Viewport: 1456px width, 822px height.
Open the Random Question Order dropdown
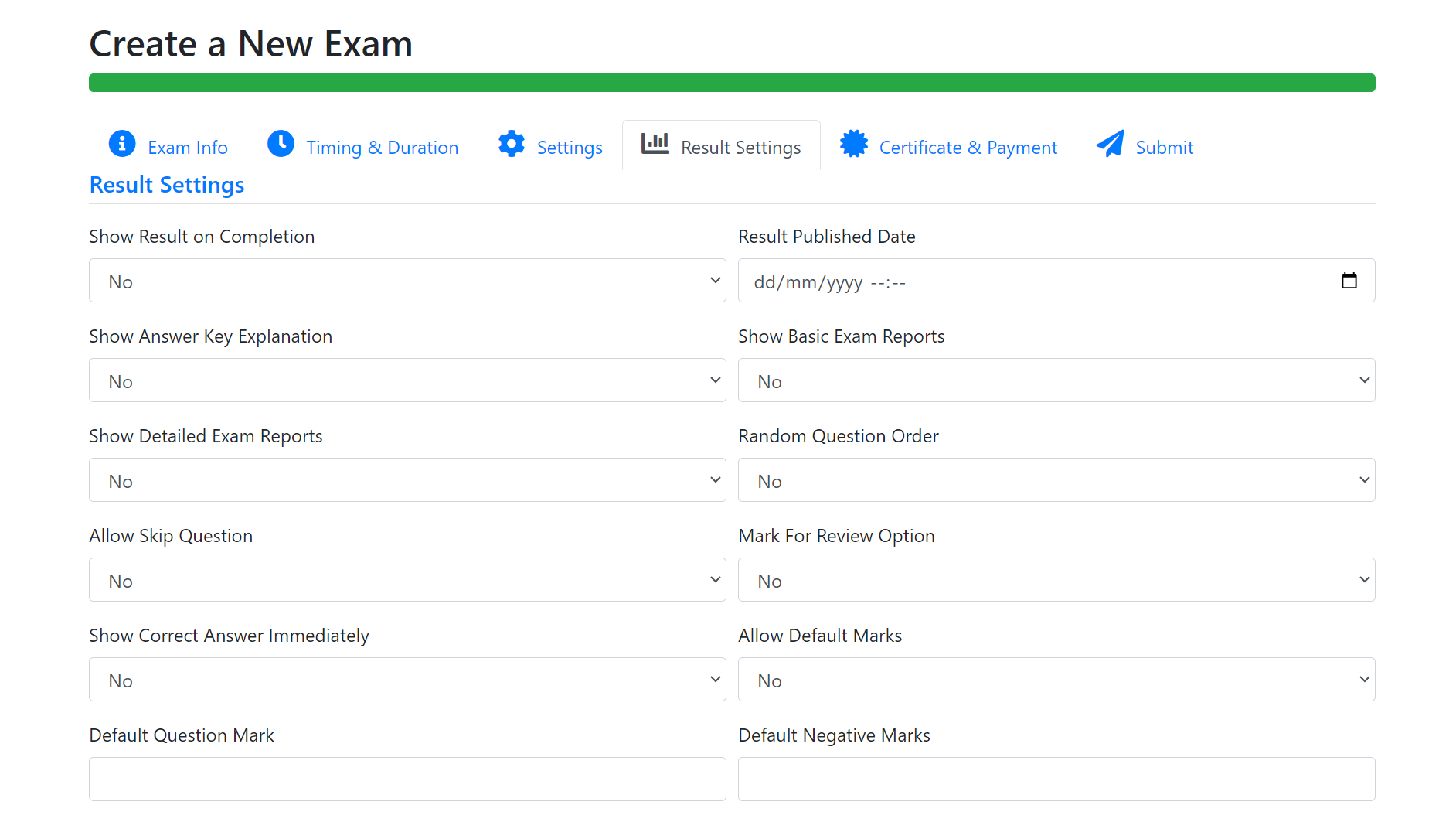pyautogui.click(x=1056, y=480)
